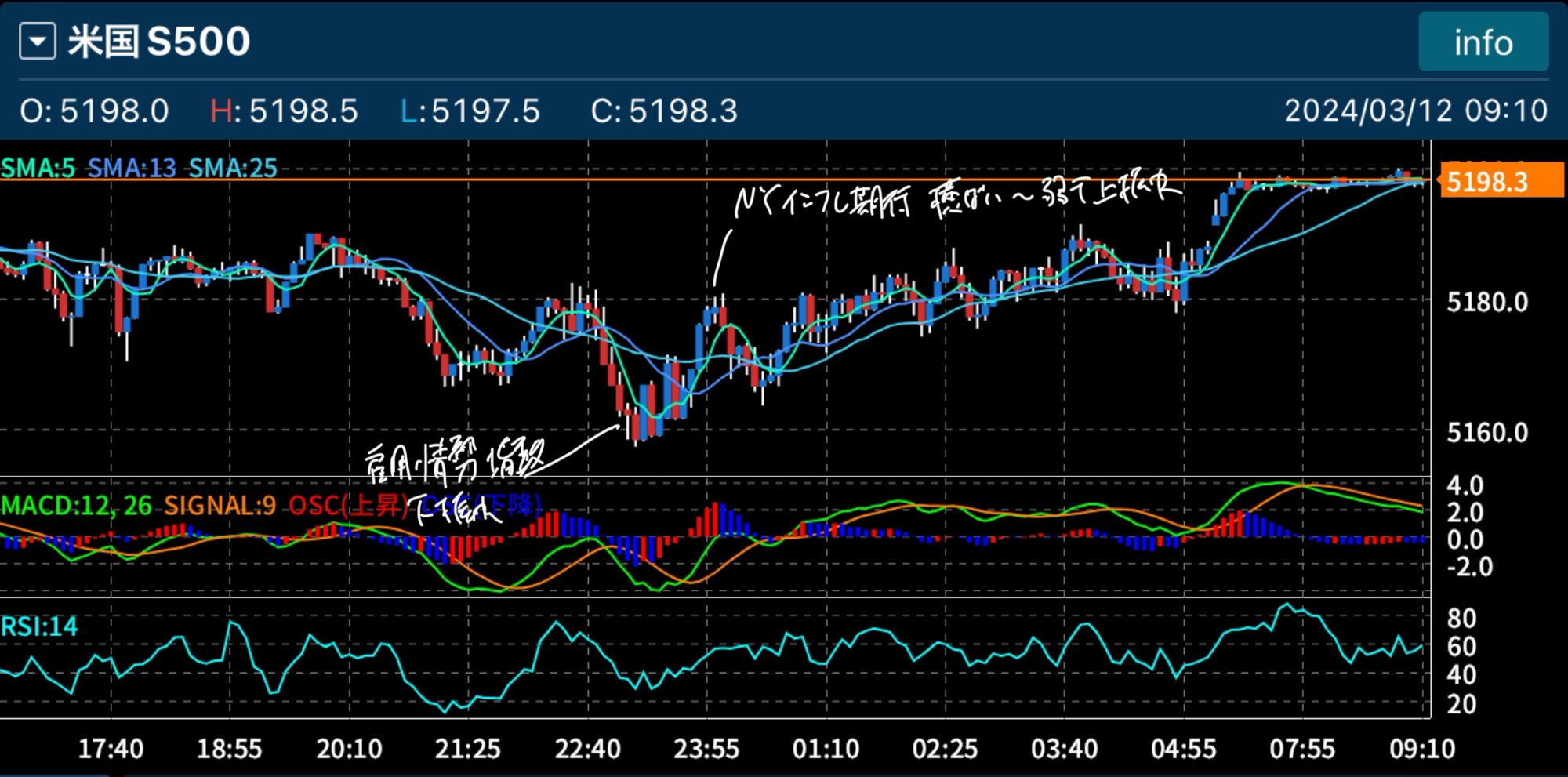This screenshot has height=777, width=1568.
Task: Tap the 2024/03/12 09:10 timestamp
Action: coord(1415,111)
